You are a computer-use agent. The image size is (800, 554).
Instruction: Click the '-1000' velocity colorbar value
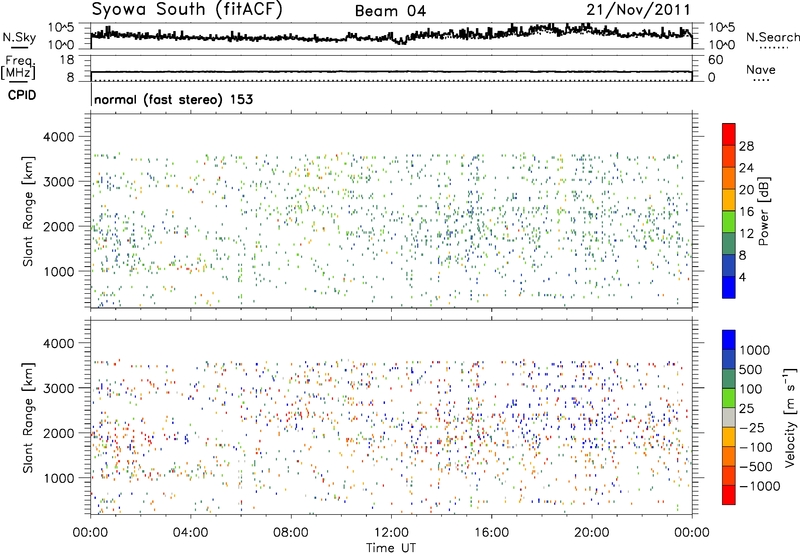tap(759, 486)
